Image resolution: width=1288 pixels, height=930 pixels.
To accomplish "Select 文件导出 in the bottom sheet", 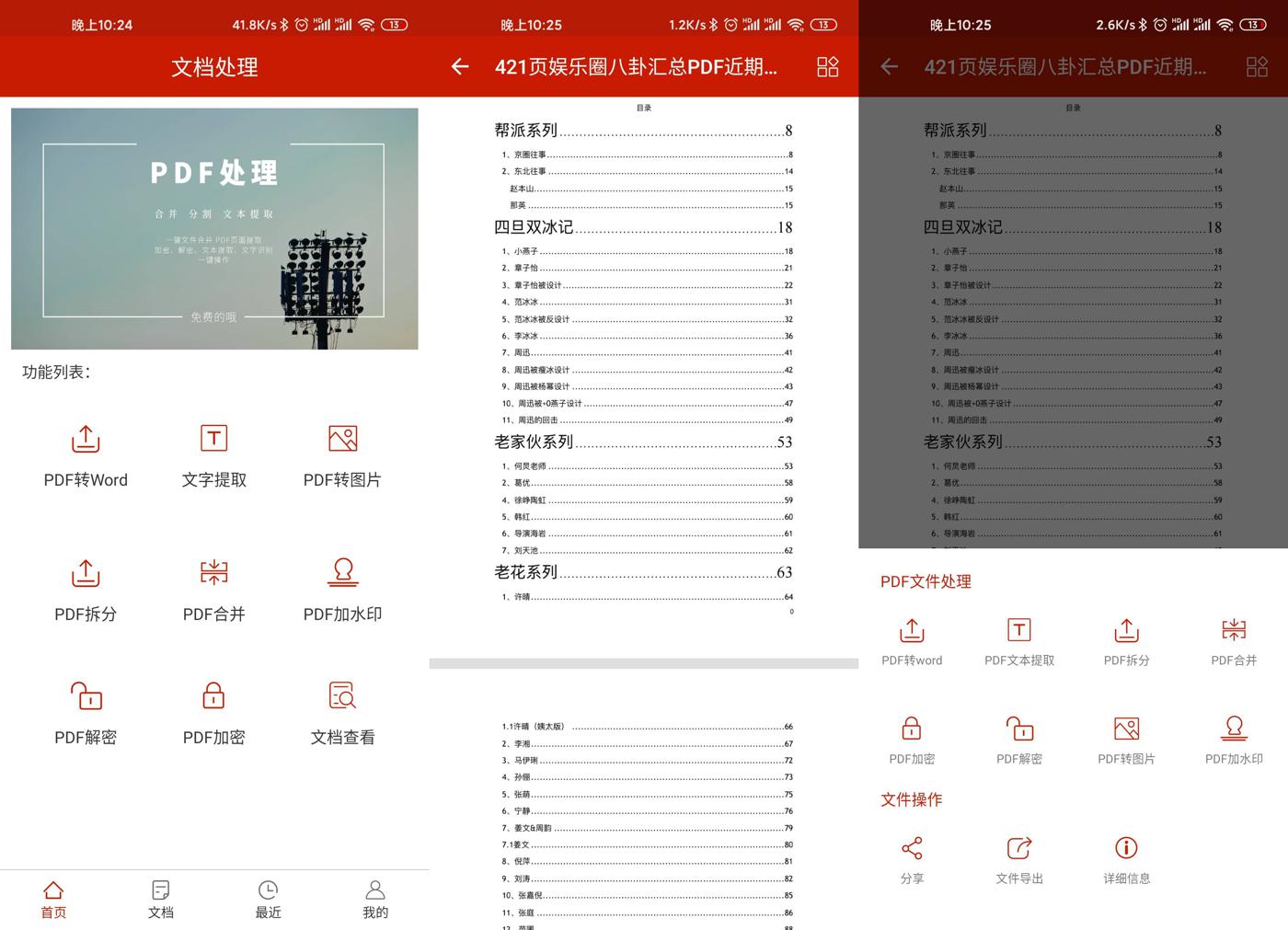I will coord(1019,859).
